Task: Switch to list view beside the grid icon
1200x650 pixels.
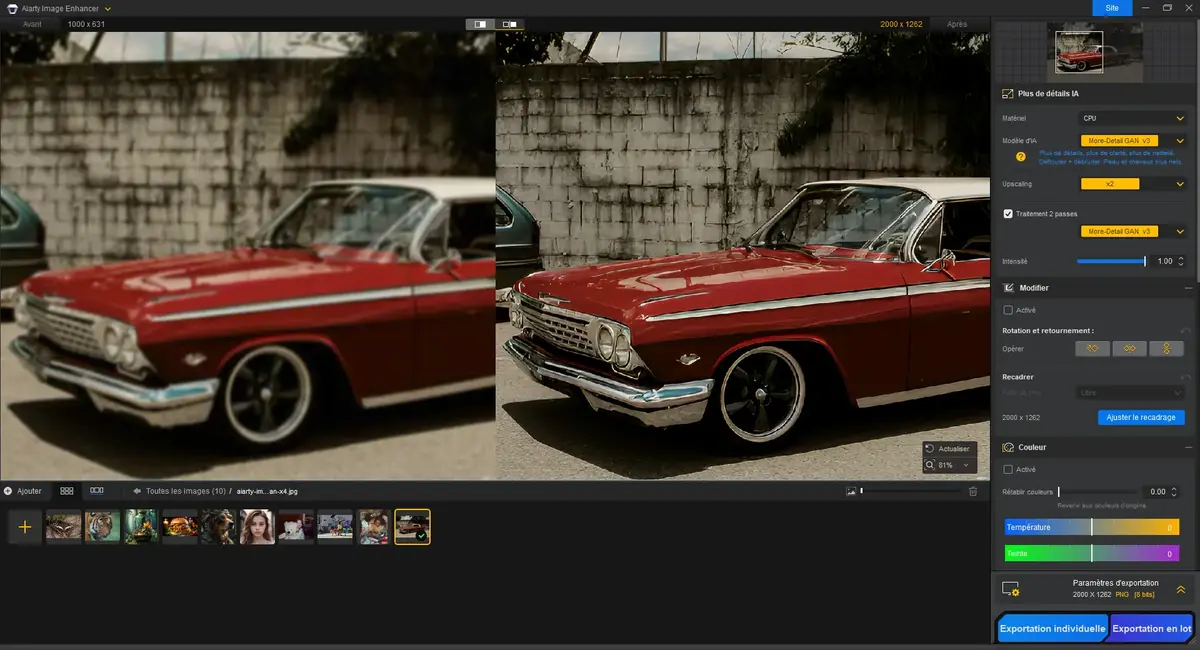Action: [96, 490]
